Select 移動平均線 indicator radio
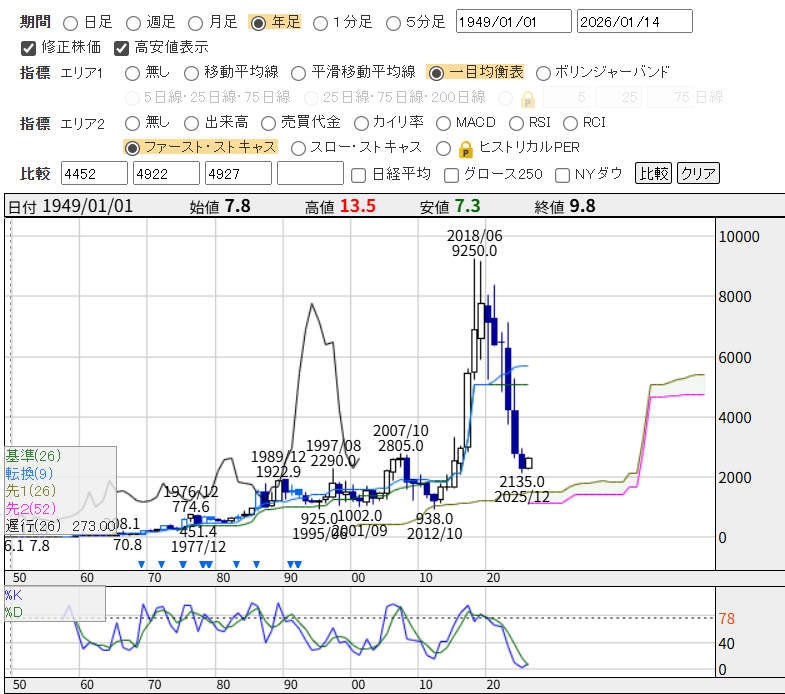This screenshot has width=785, height=694. tap(191, 74)
